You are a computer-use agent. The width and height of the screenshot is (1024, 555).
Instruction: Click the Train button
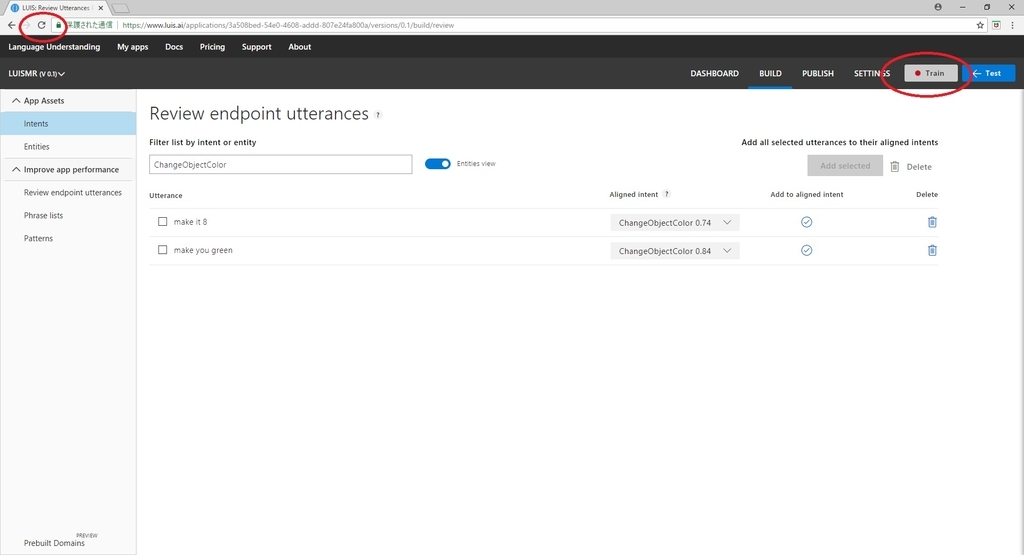(931, 73)
